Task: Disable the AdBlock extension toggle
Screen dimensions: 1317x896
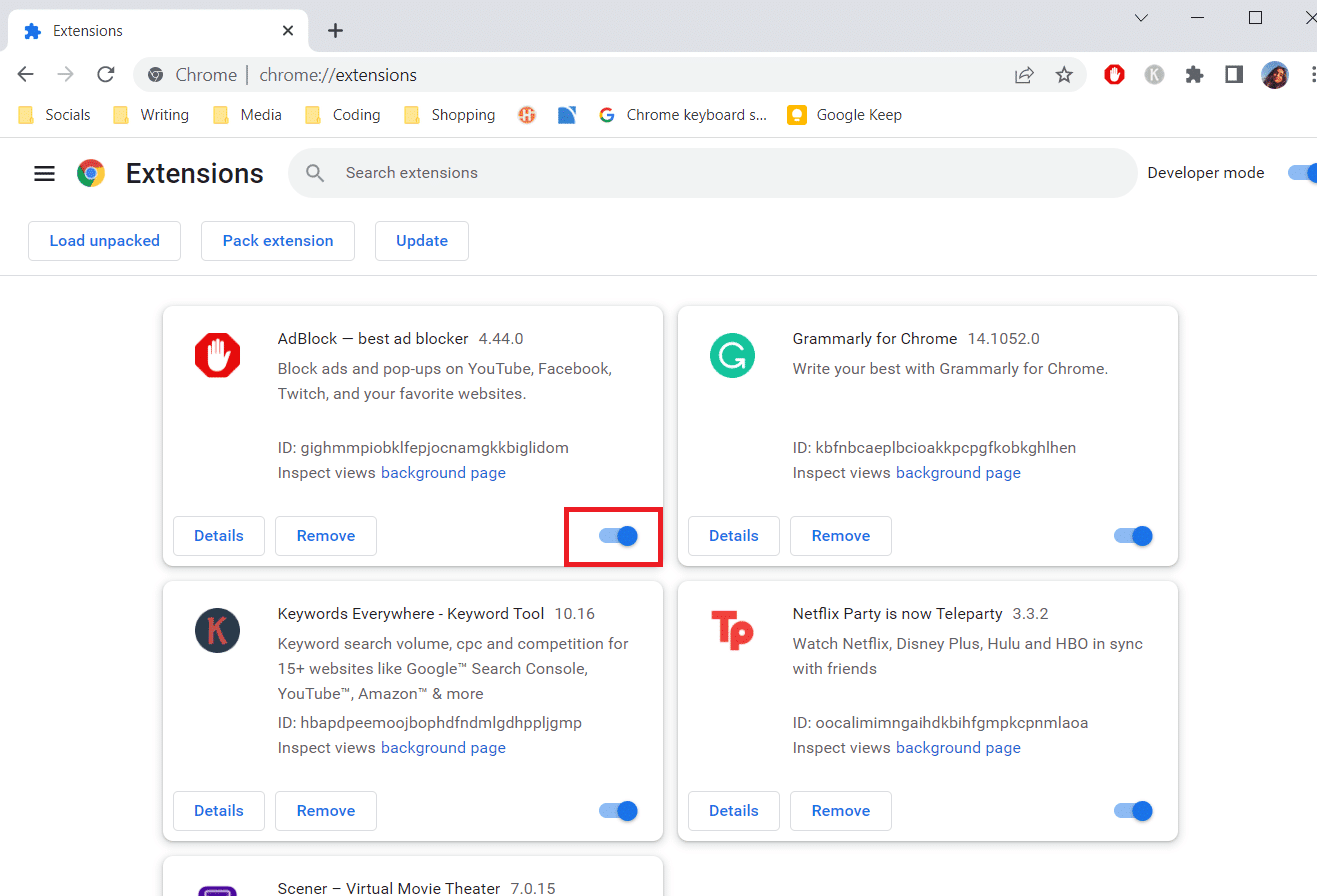Action: (x=618, y=536)
